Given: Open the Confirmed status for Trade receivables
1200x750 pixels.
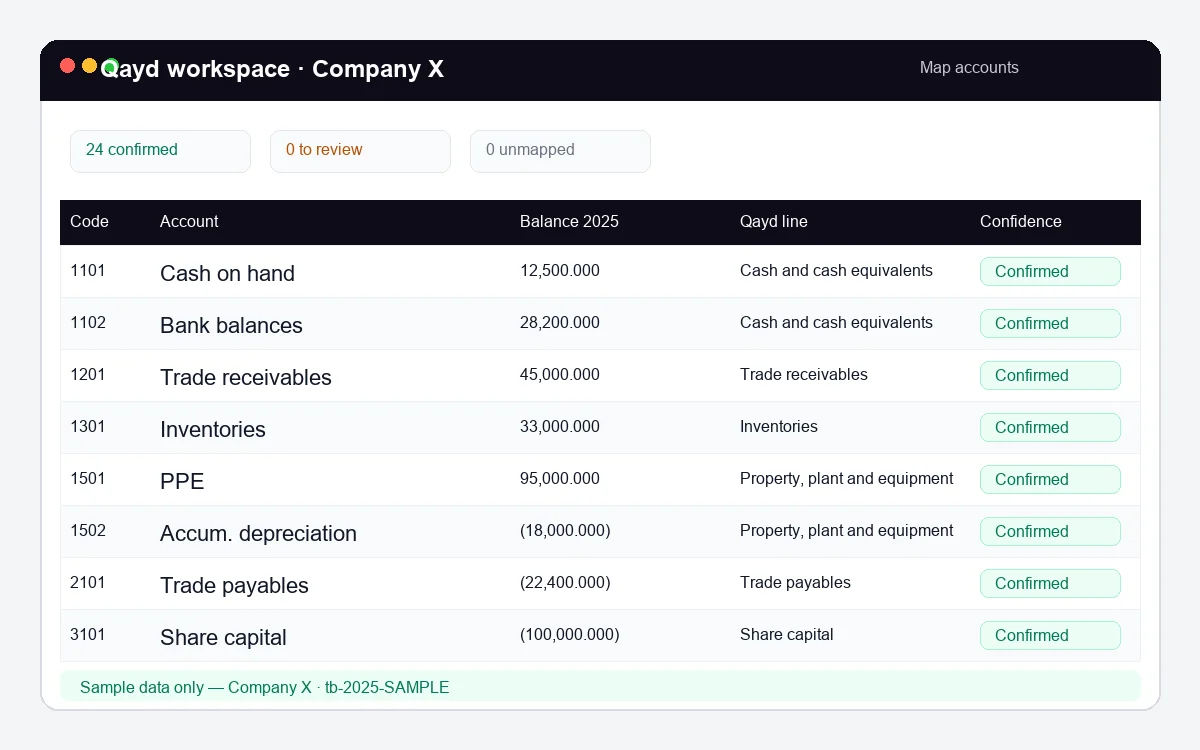Looking at the screenshot, I should [x=1050, y=375].
